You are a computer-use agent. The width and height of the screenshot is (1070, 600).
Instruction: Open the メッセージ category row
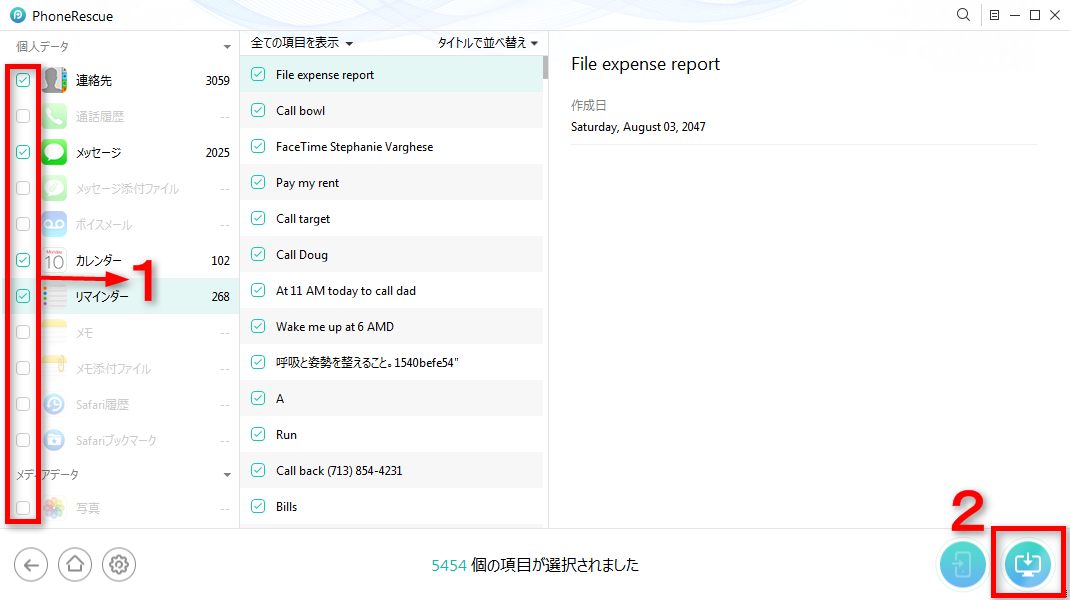(x=121, y=152)
